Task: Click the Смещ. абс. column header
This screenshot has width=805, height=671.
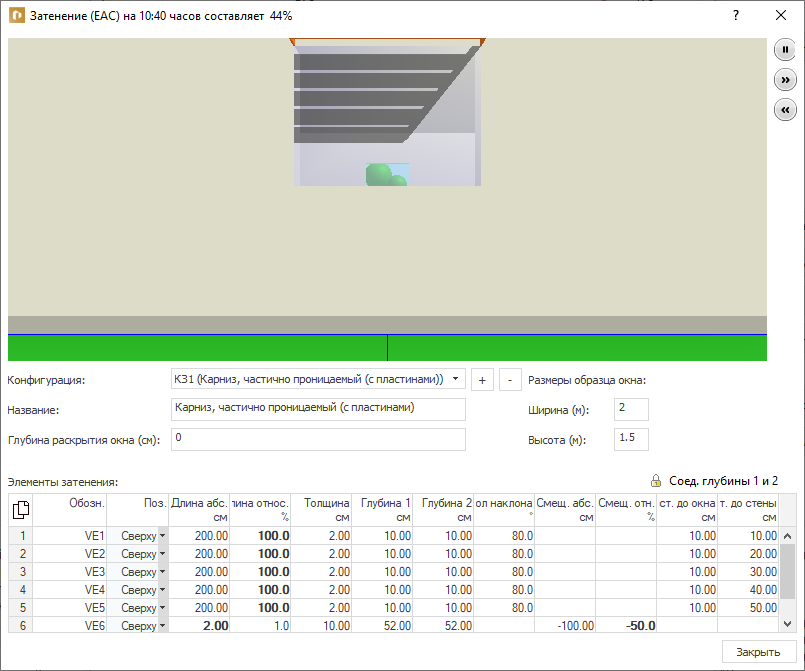Action: point(565,510)
